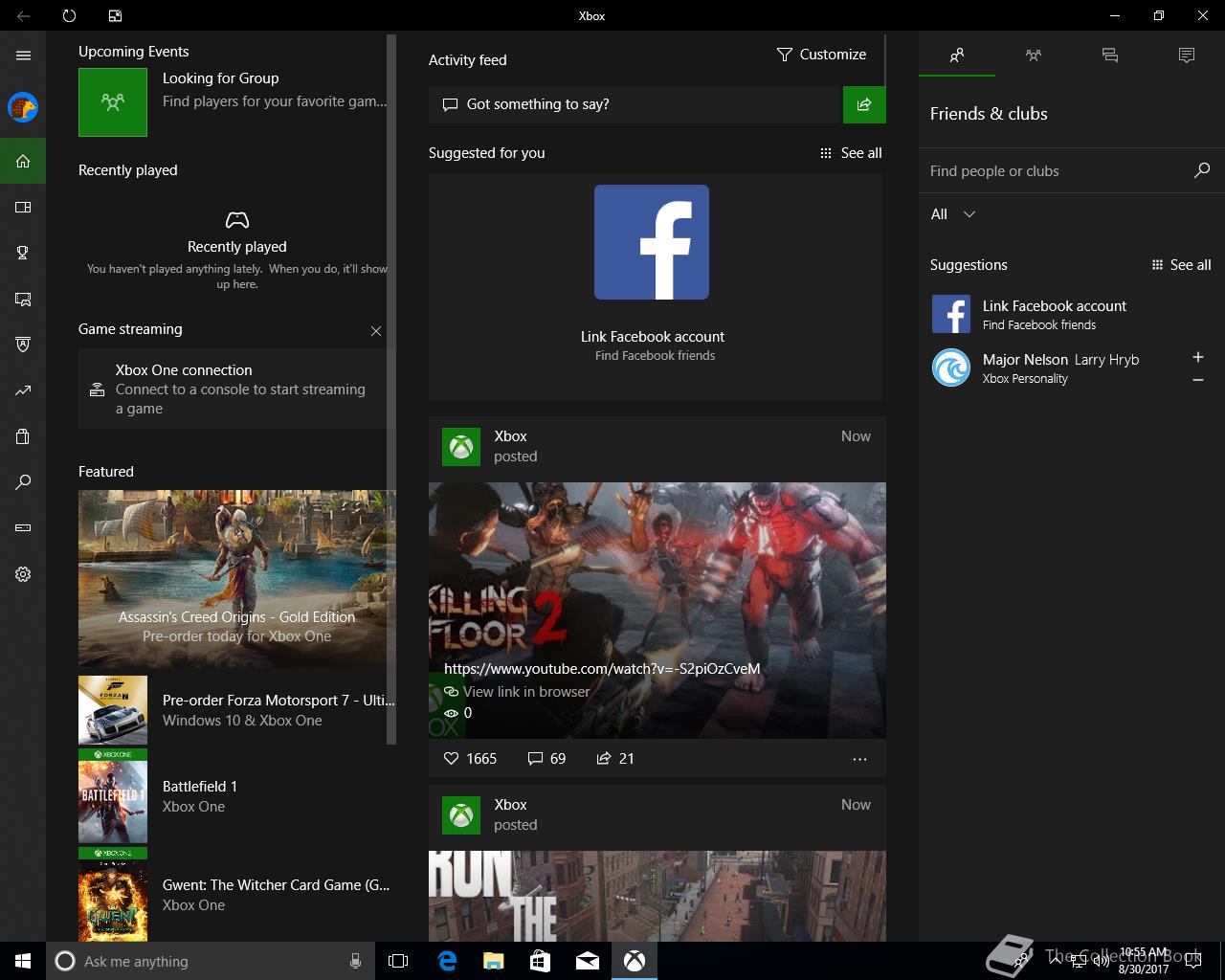
Task: Open the Trending arrow icon
Action: (23, 390)
